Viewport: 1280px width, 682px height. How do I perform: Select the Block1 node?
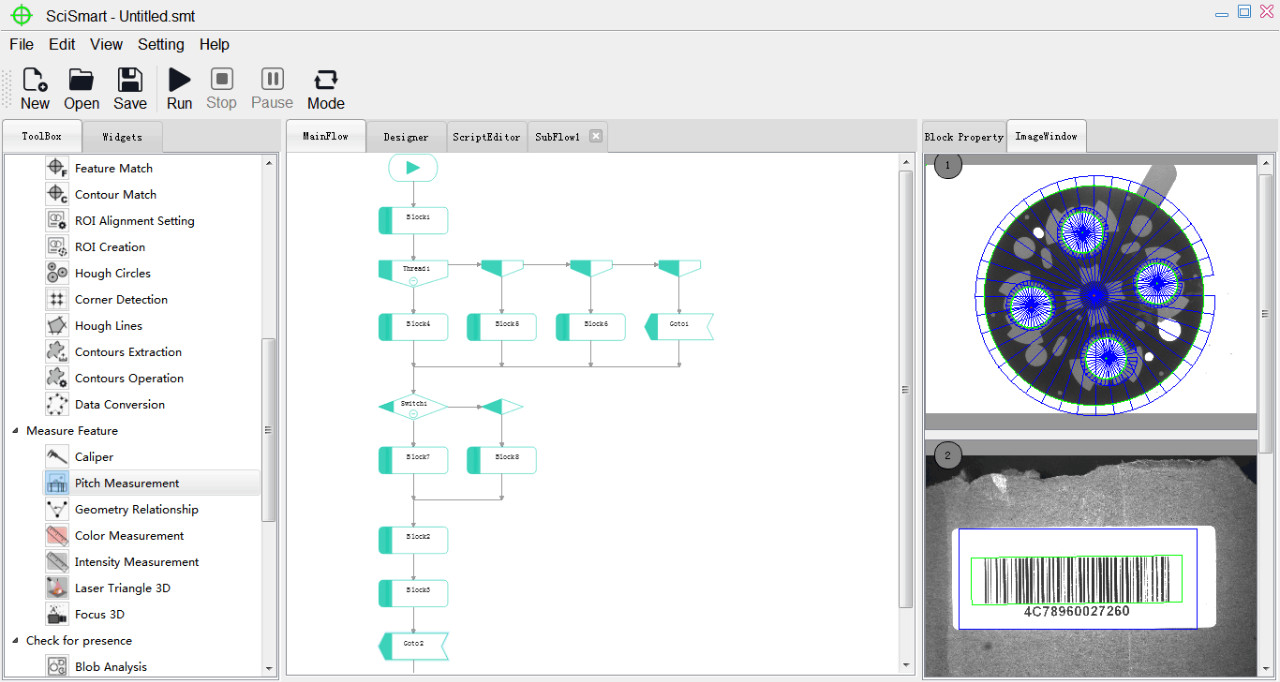point(413,220)
